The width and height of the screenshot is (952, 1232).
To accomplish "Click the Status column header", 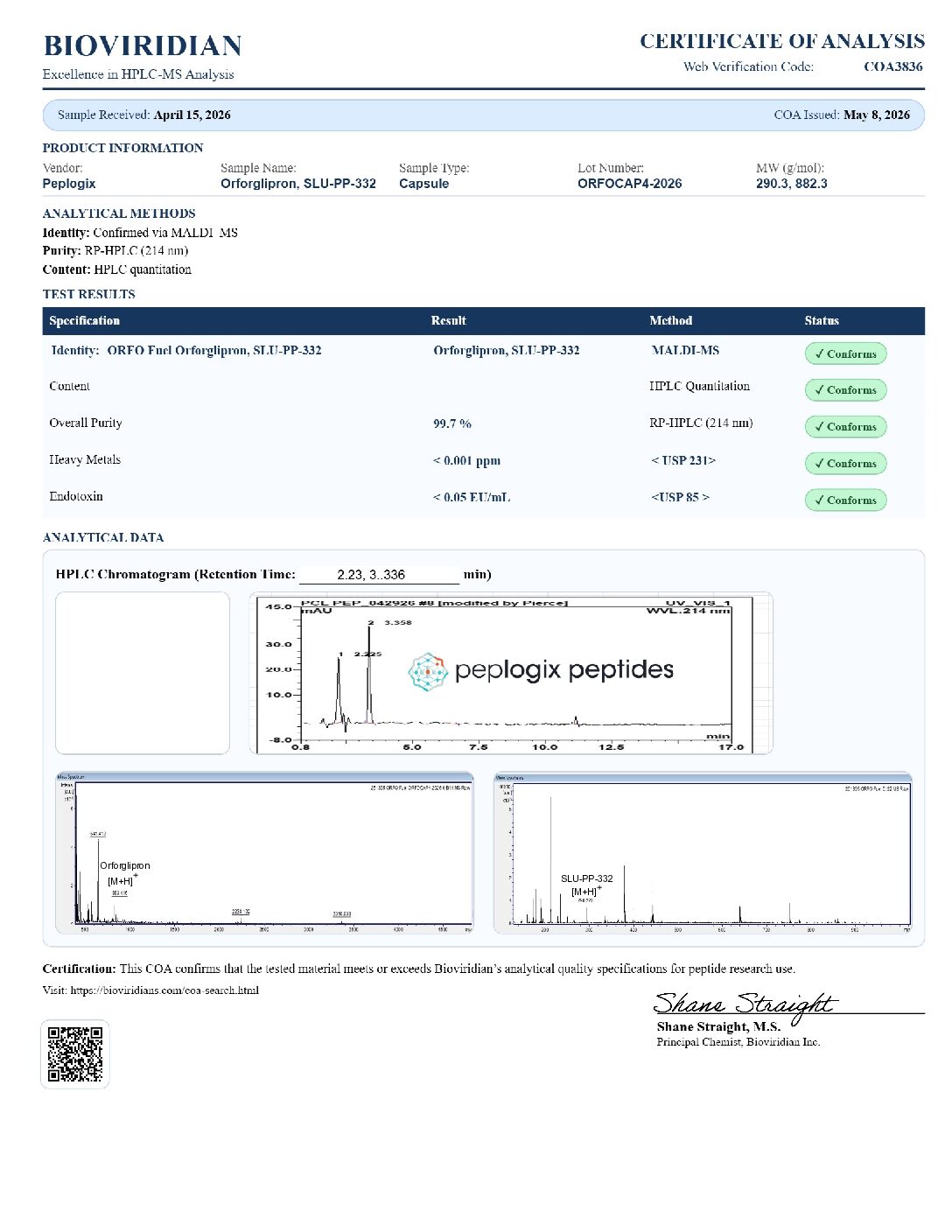I will coord(822,320).
